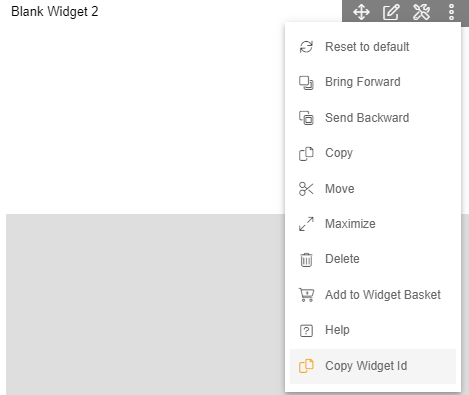
Task: Select the highlighted Copy Widget Id entry
Action: coord(373,366)
